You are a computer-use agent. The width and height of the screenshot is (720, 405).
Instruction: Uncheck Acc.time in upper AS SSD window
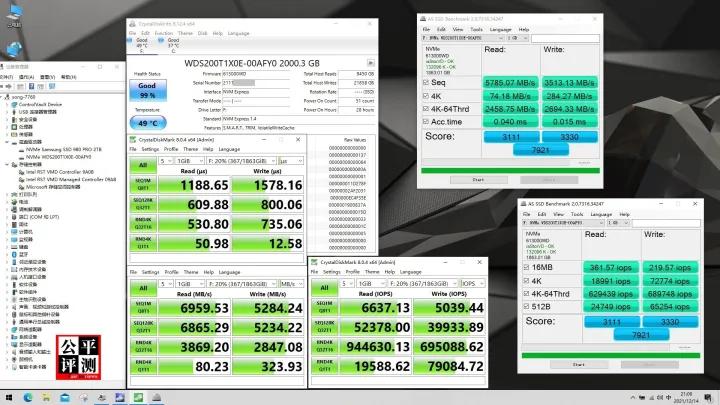coord(426,122)
